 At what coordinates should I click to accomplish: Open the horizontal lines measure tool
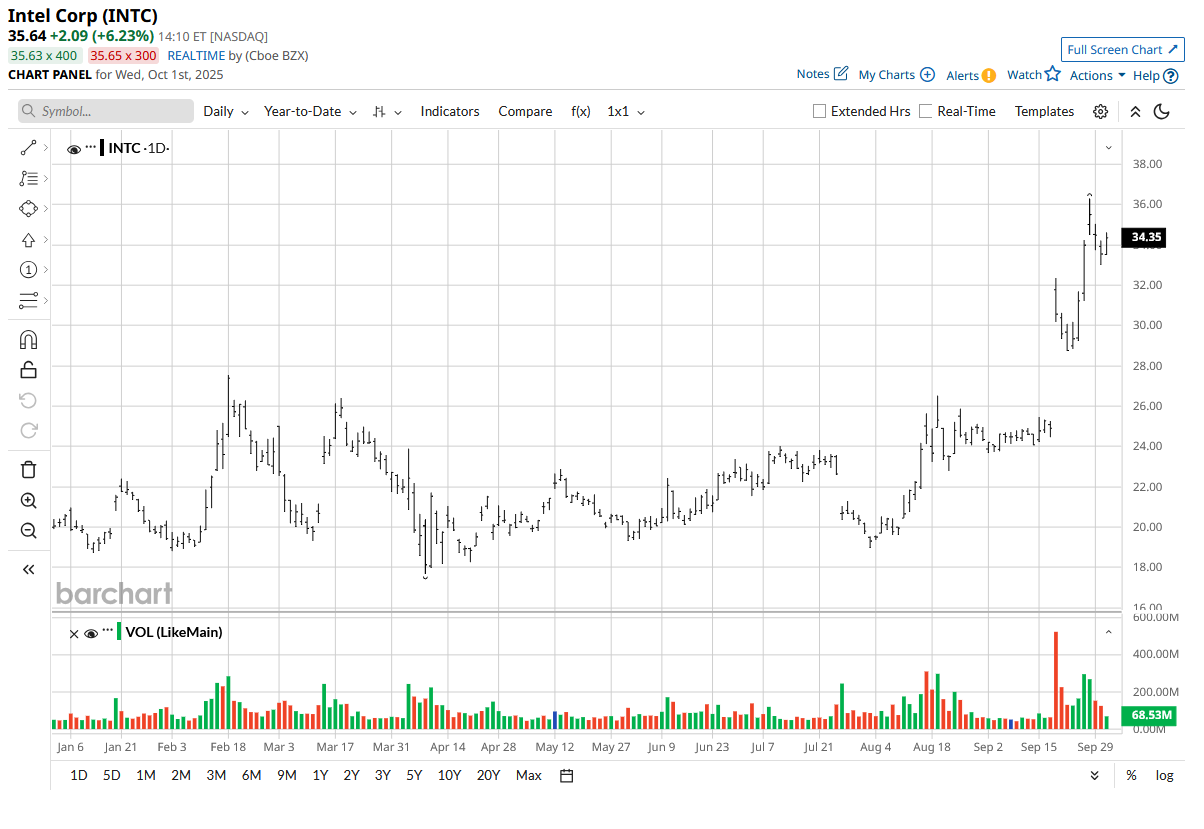[x=28, y=300]
